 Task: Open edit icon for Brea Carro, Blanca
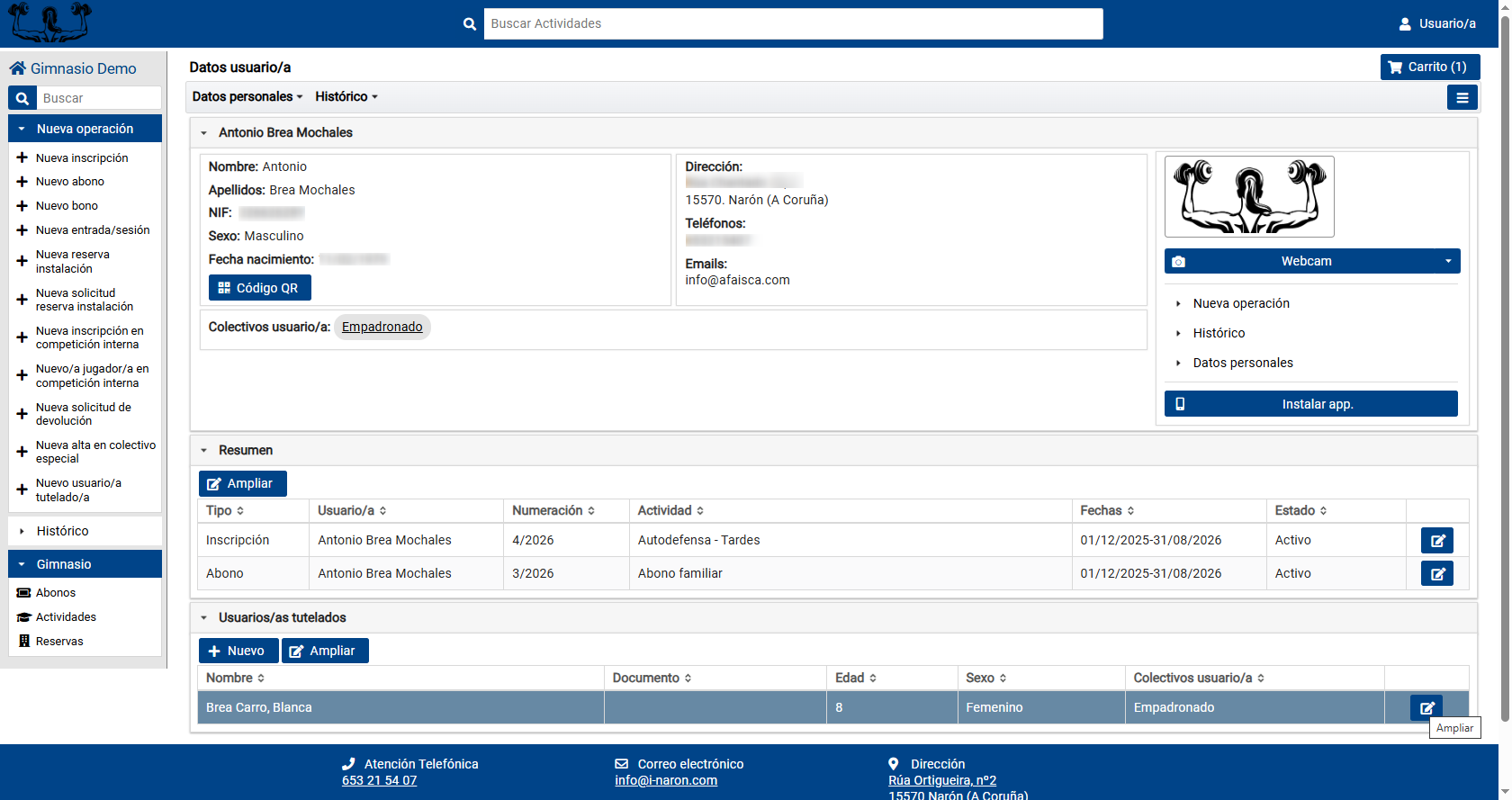(x=1426, y=707)
